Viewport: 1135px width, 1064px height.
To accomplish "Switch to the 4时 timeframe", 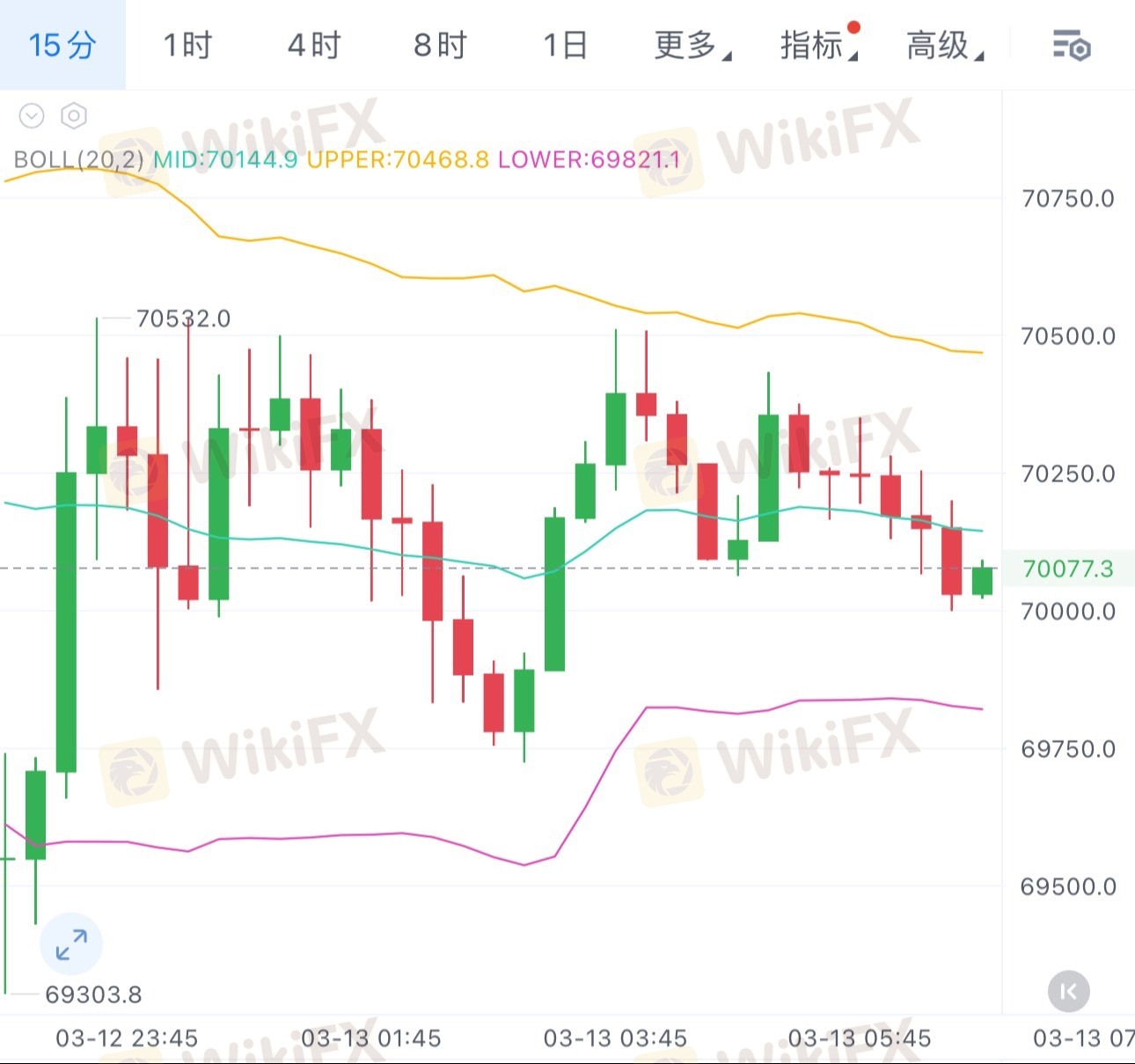I will tap(314, 45).
